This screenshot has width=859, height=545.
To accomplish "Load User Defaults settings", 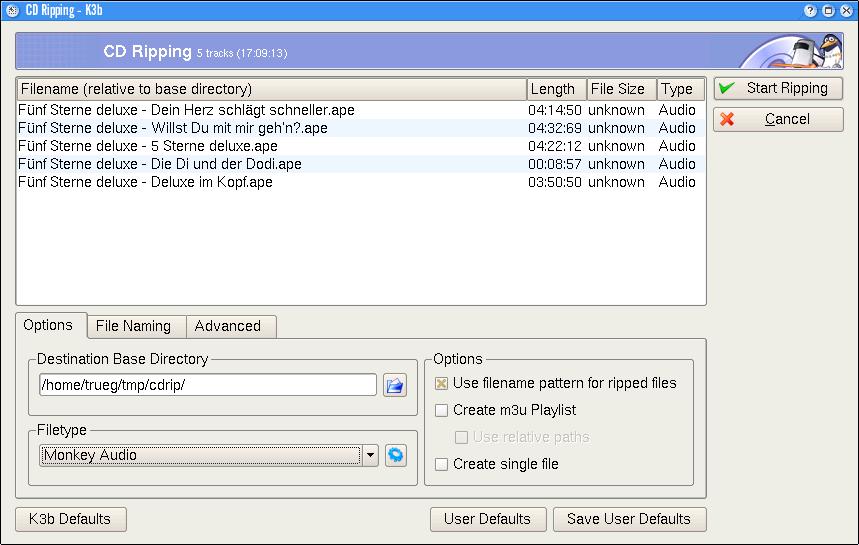I will coord(488,519).
